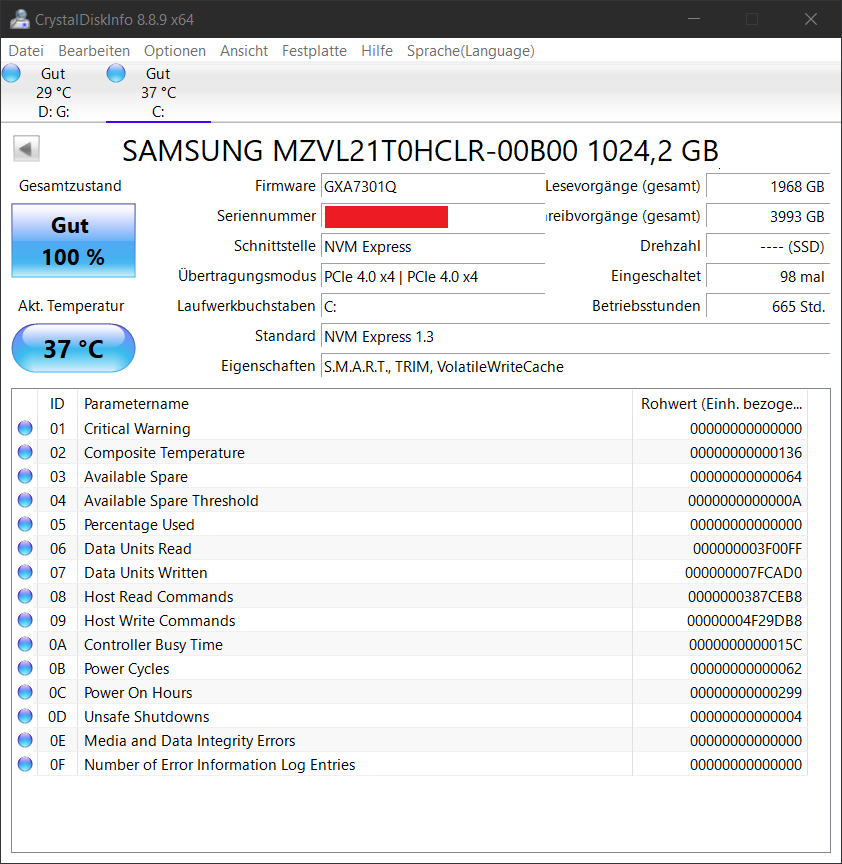Open the Bearbeiten menu
842x864 pixels.
tap(94, 50)
